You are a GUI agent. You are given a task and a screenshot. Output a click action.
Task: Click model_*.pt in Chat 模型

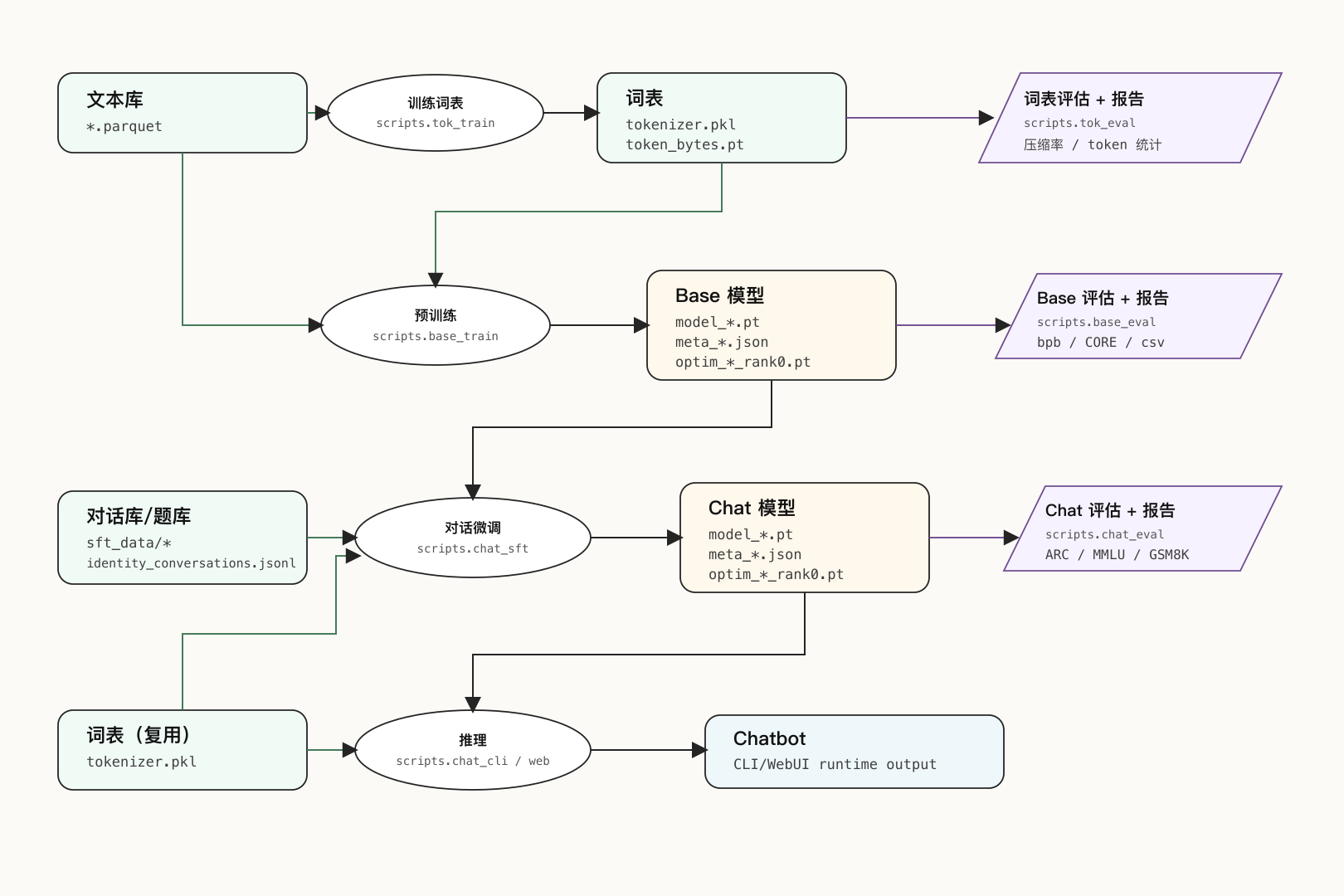click(751, 534)
